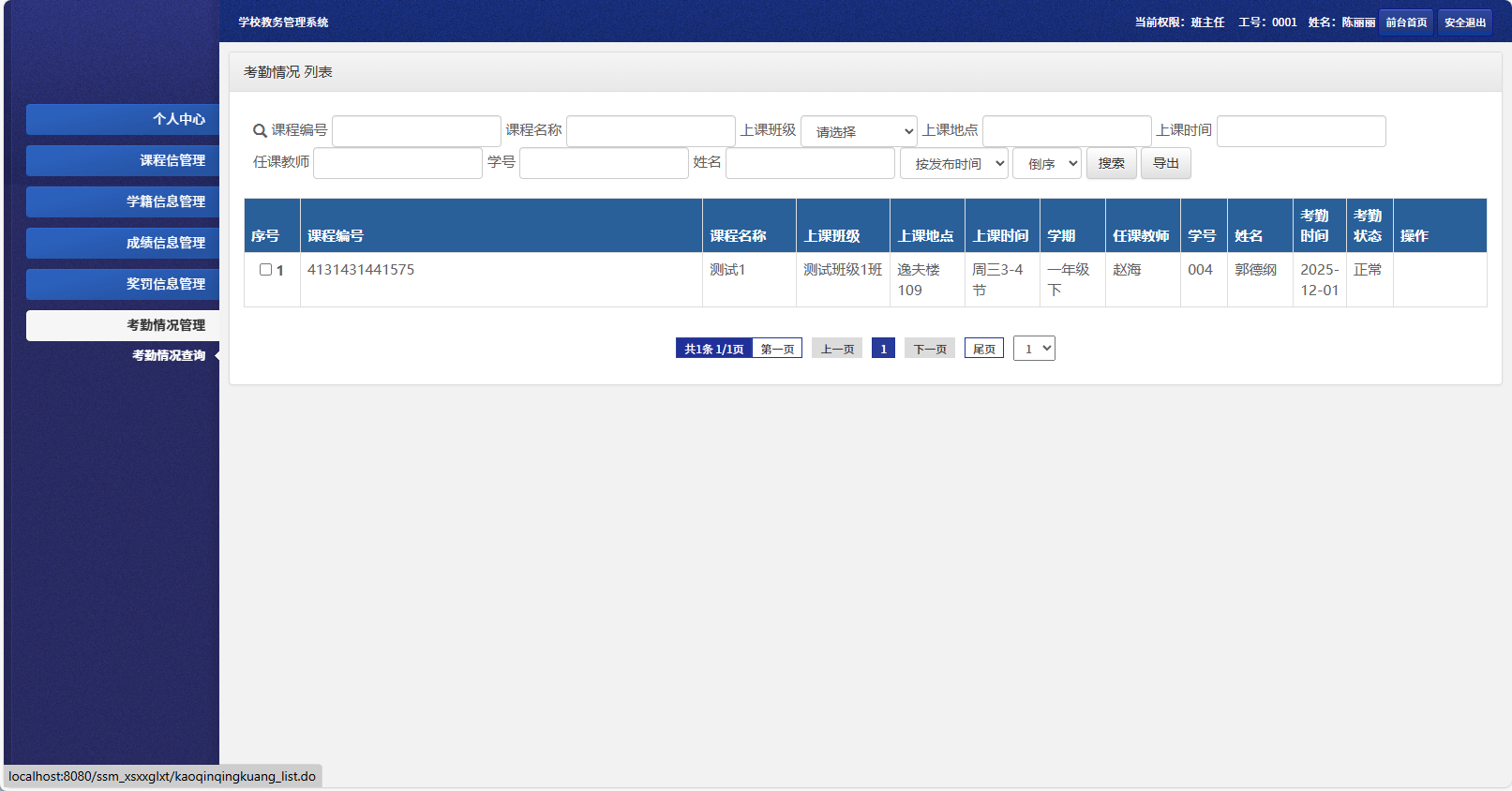Viewport: 1512px width, 791px height.
Task: Open the page number selector dropdown
Action: point(1034,349)
